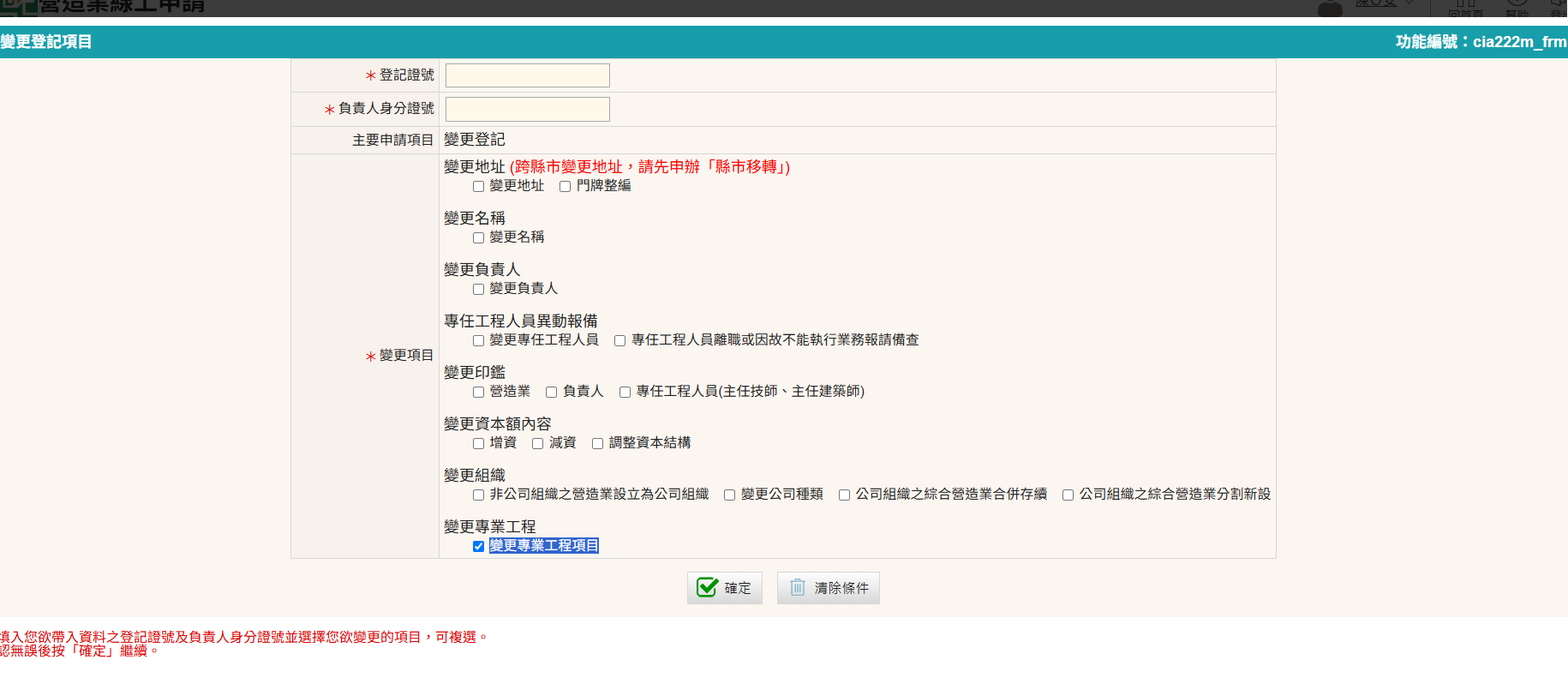This screenshot has height=690, width=1568.
Task: Check the 變更地址 checkbox
Action: coord(478,186)
